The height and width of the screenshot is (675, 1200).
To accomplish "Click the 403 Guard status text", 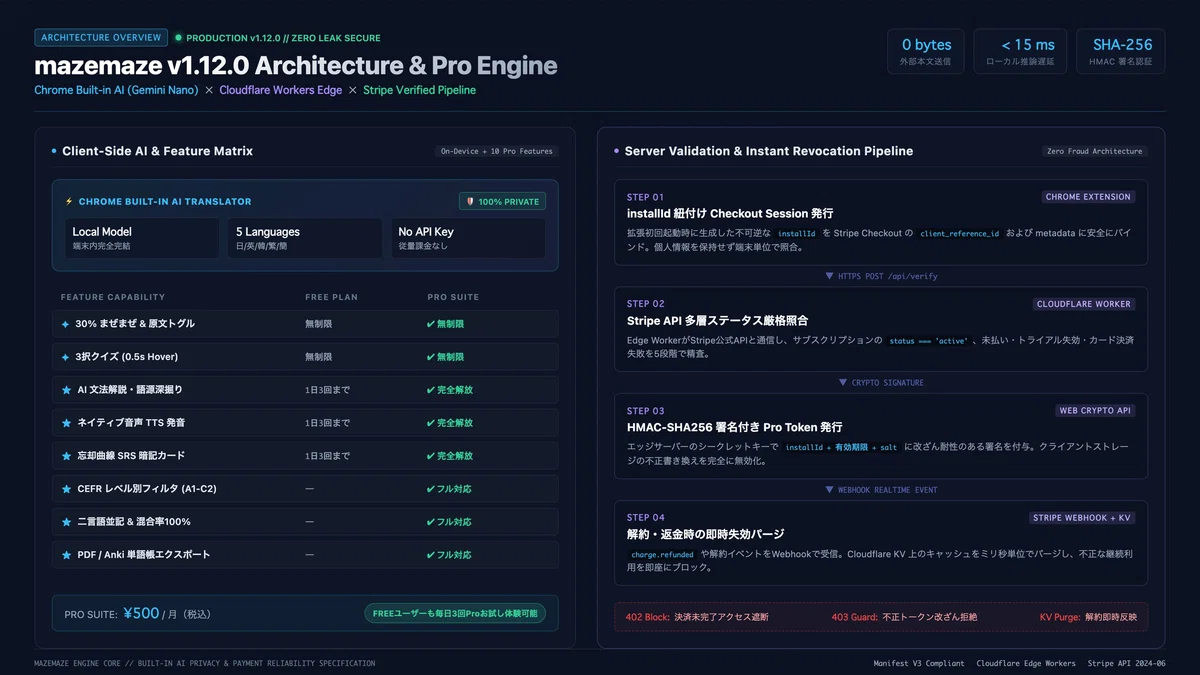I will tap(904, 617).
